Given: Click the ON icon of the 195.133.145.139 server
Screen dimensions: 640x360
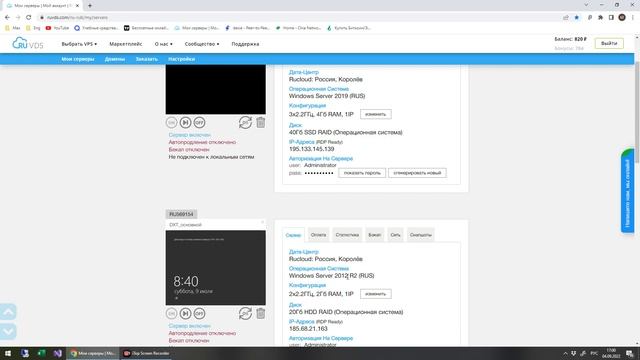Looking at the screenshot, I should click(x=171, y=122).
